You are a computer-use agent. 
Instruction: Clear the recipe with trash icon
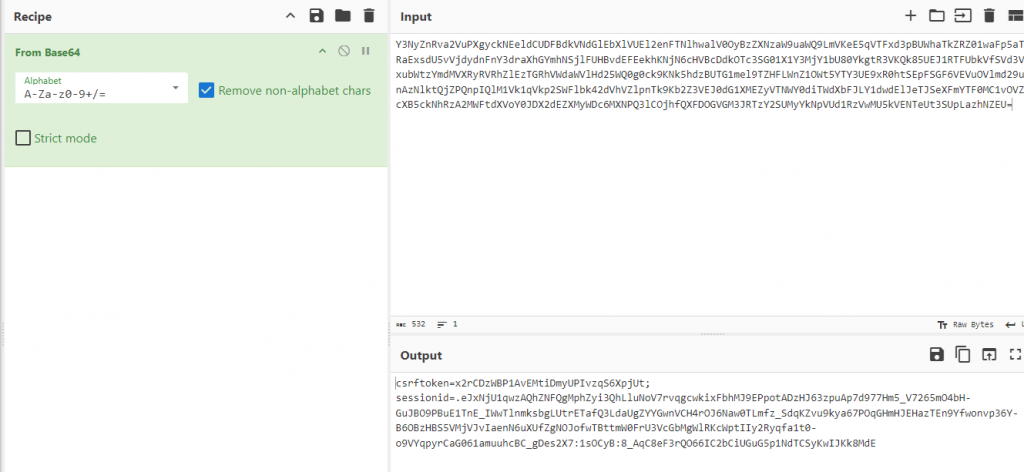click(x=369, y=15)
